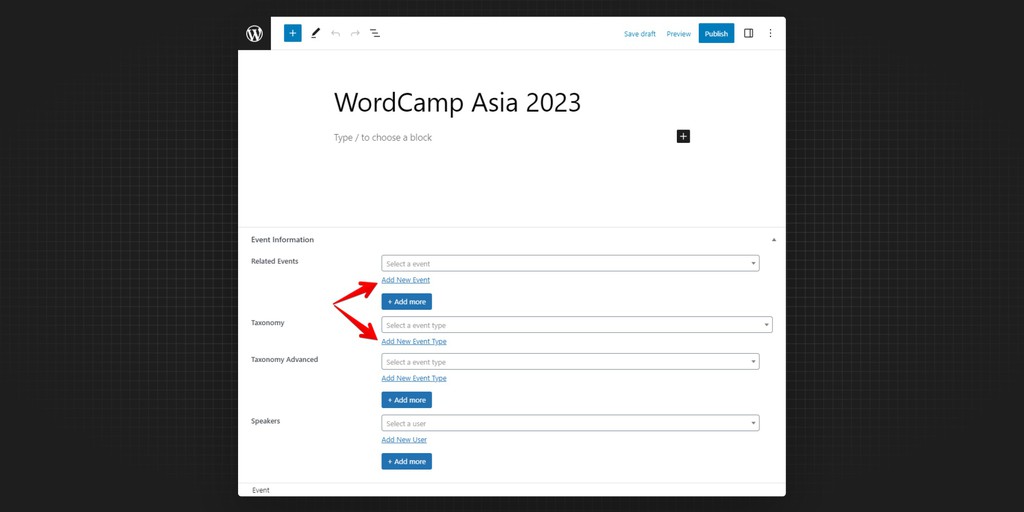Click the Event label in the footer
1024x512 pixels.
(x=261, y=490)
